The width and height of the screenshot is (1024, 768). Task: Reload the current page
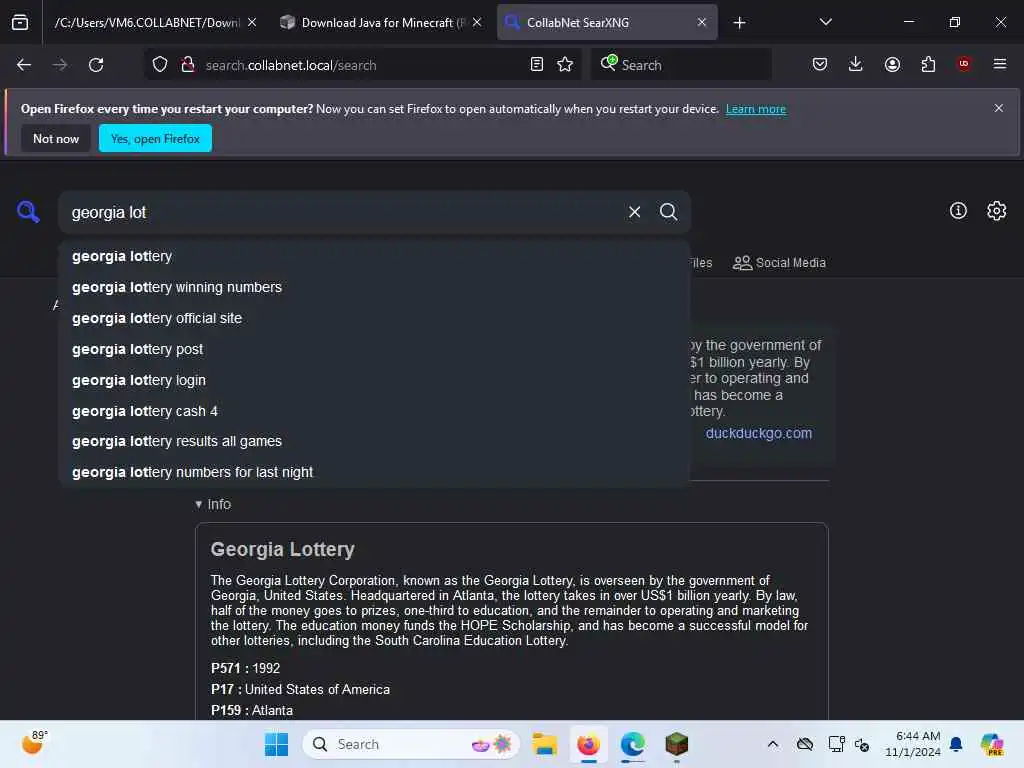tap(96, 65)
